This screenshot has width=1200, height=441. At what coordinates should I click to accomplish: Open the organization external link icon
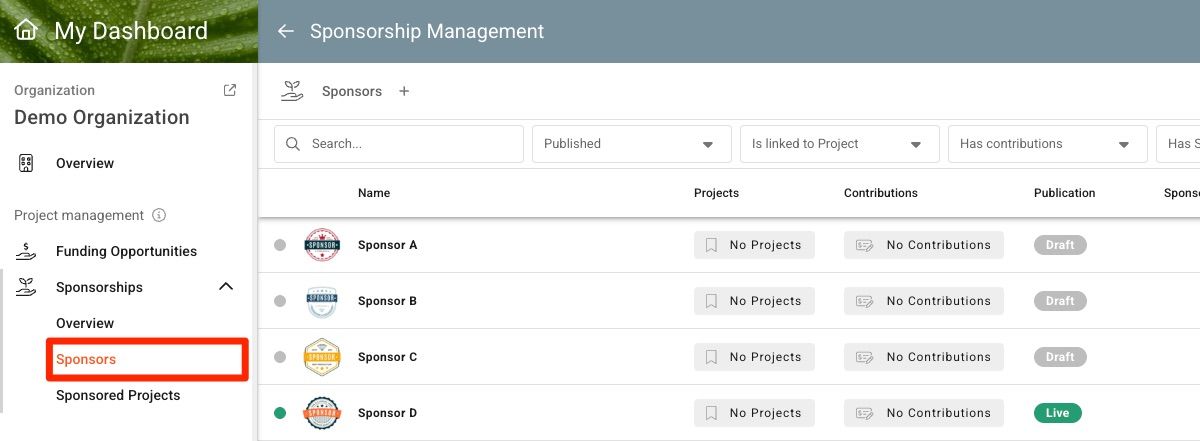point(230,90)
